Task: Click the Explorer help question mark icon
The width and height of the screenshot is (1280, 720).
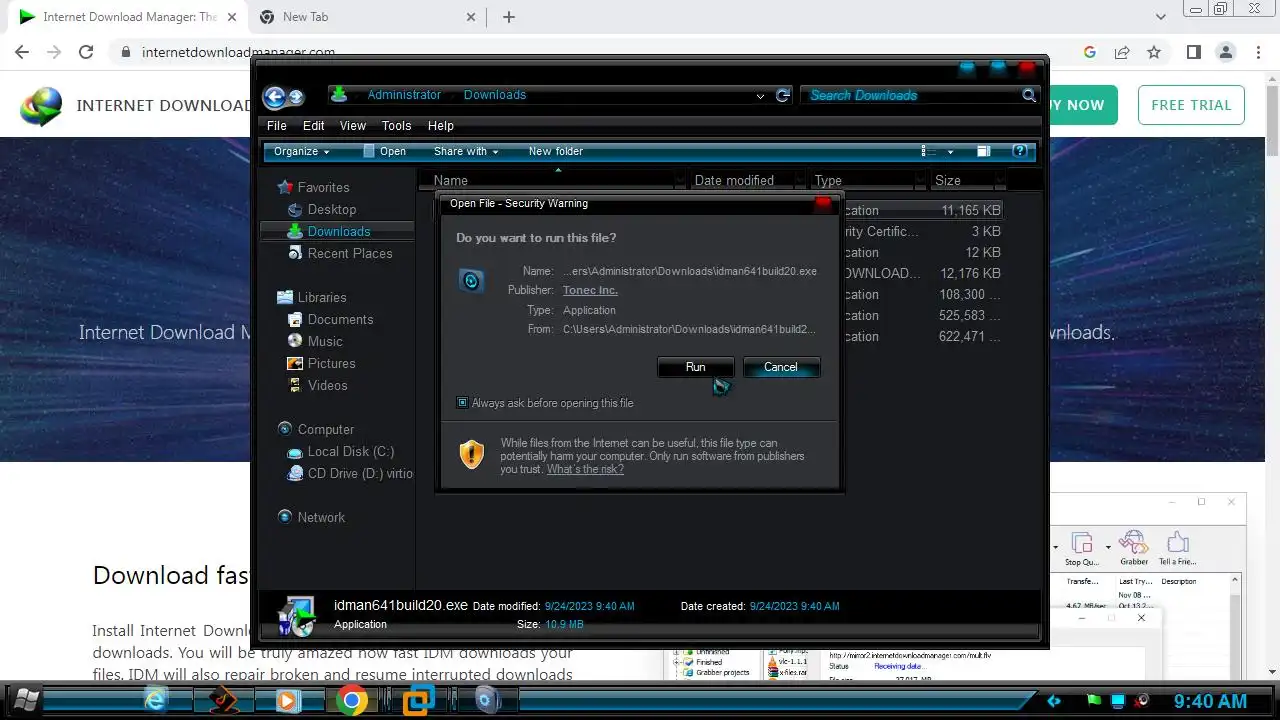Action: [x=1019, y=151]
